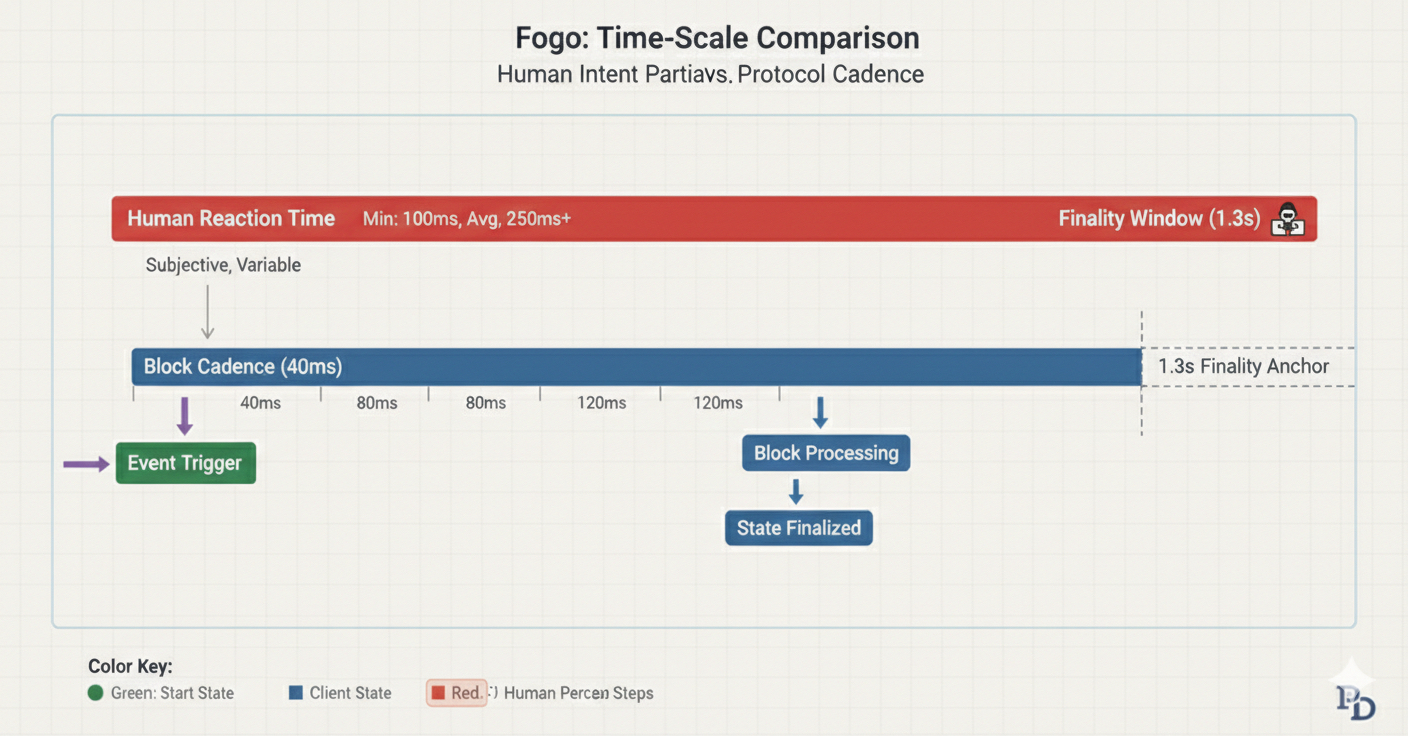This screenshot has width=1408, height=736.
Task: Click the 1.3s Finality Anchor label
Action: pos(1243,367)
